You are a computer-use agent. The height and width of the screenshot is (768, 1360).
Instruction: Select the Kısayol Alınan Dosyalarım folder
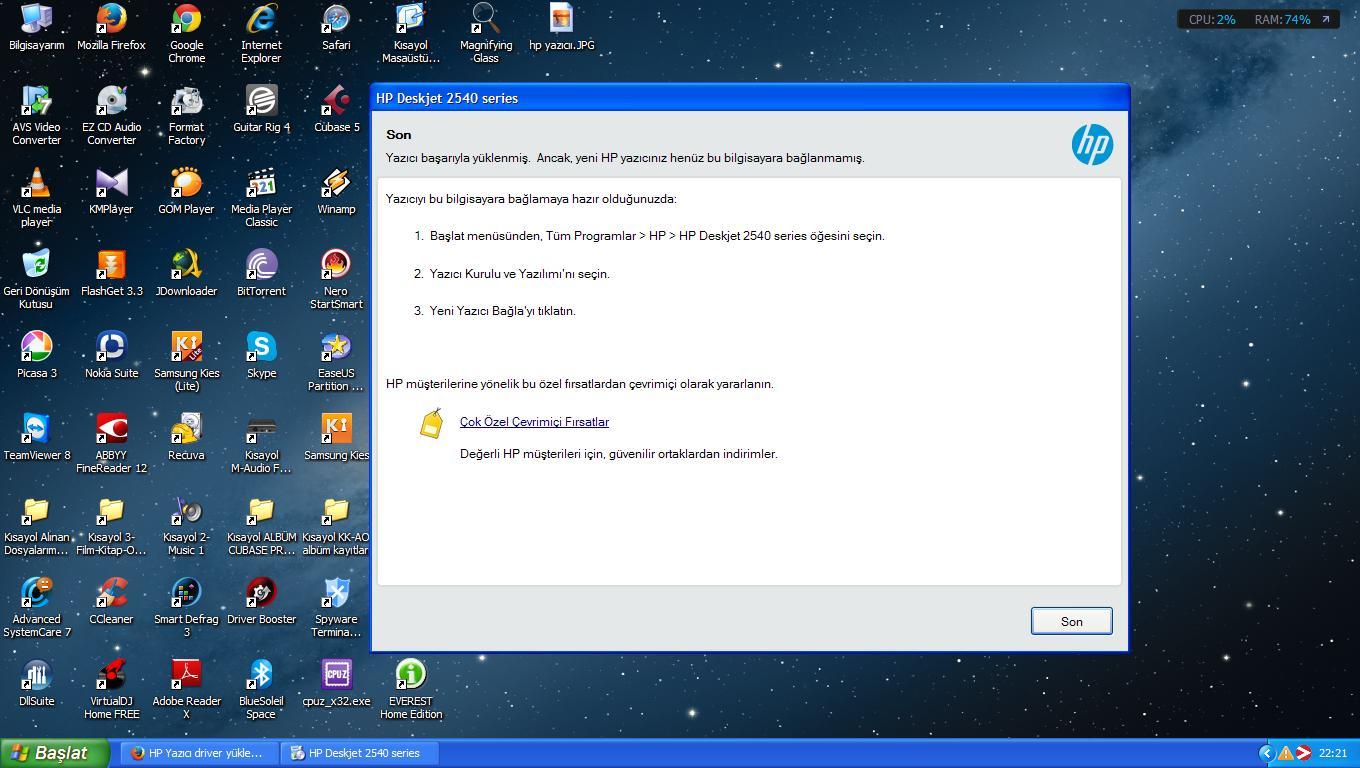(36, 525)
